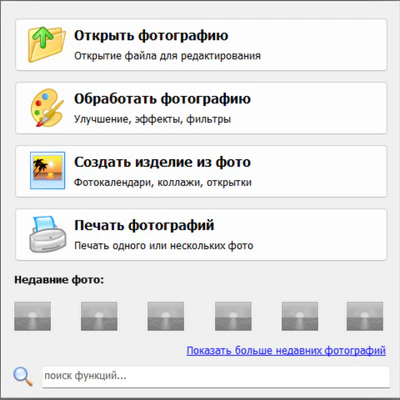Viewport: 400px width, 400px height.
Task: Choose Создать изделие из фото
Action: 201,171
